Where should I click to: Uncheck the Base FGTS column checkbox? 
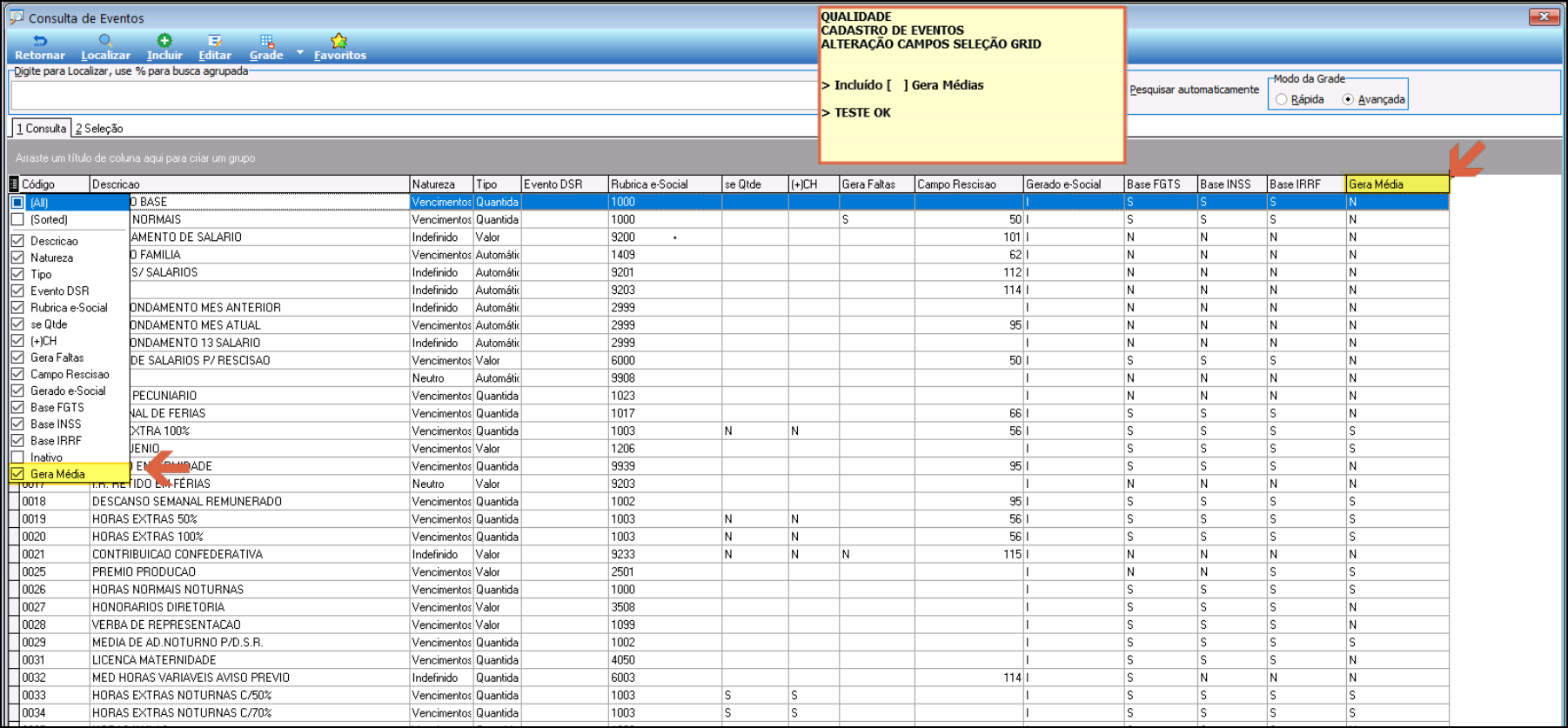(17, 407)
